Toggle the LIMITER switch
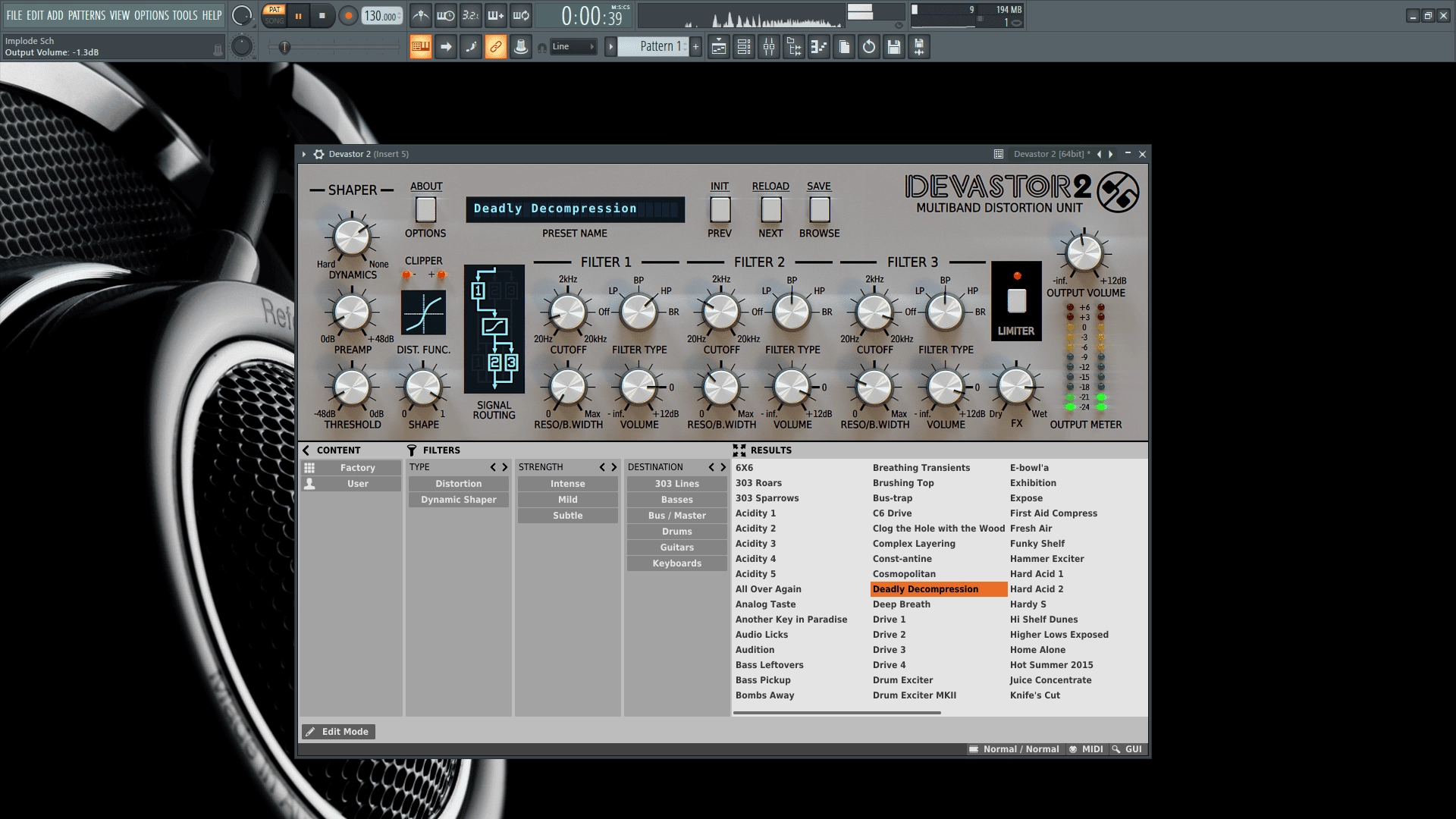1456x819 pixels. click(1017, 301)
